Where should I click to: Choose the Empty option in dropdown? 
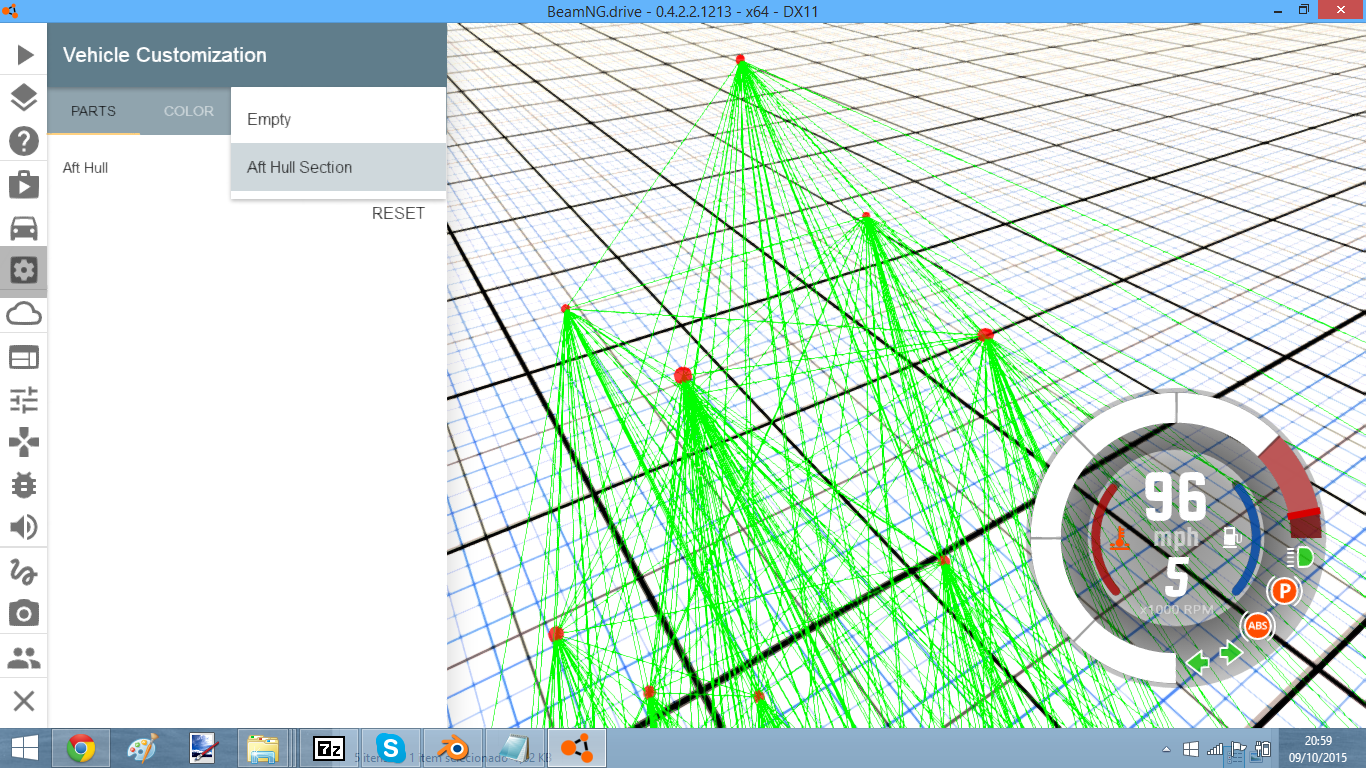(x=338, y=119)
